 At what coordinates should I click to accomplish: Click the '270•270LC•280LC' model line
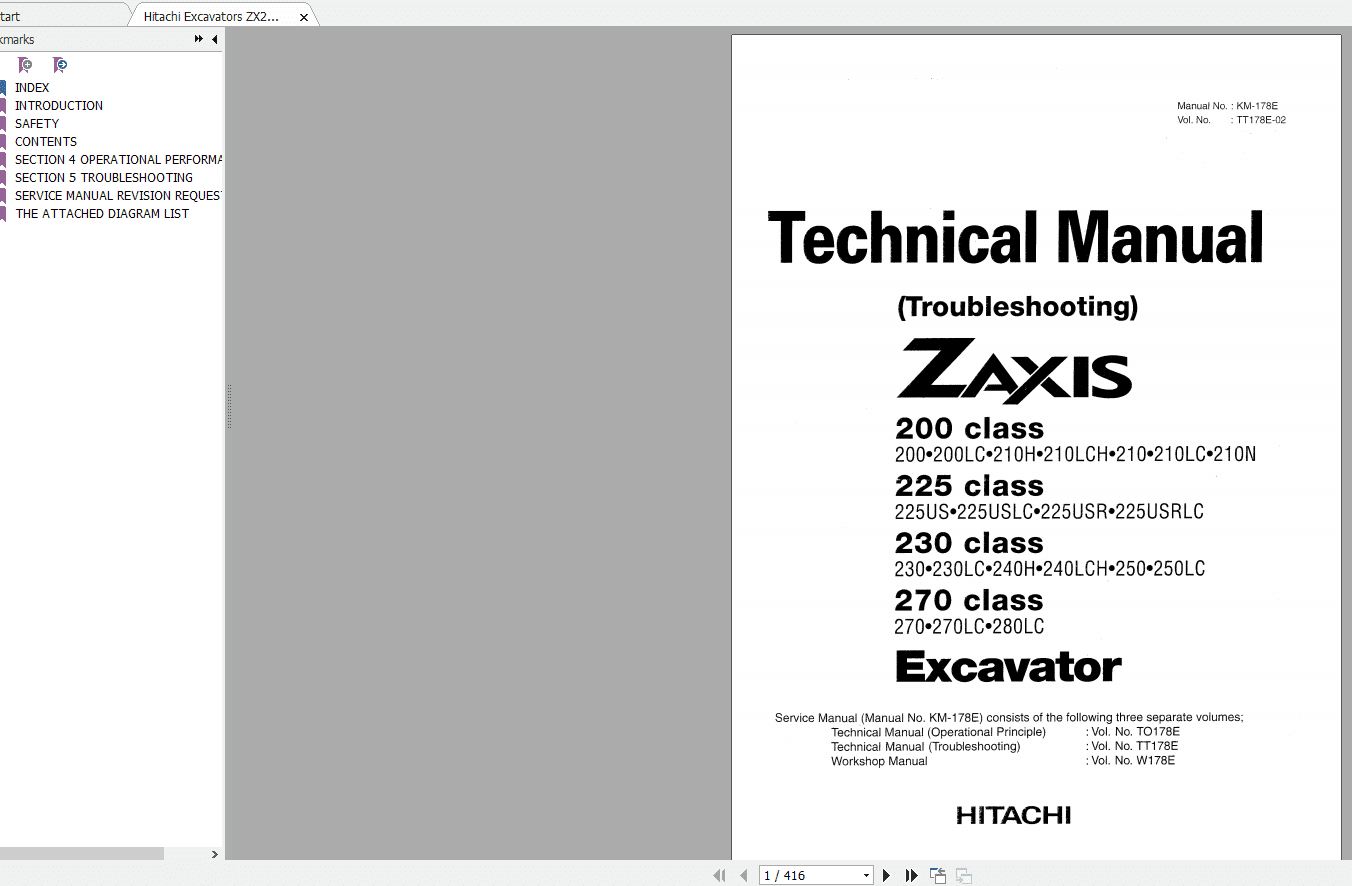coord(969,627)
